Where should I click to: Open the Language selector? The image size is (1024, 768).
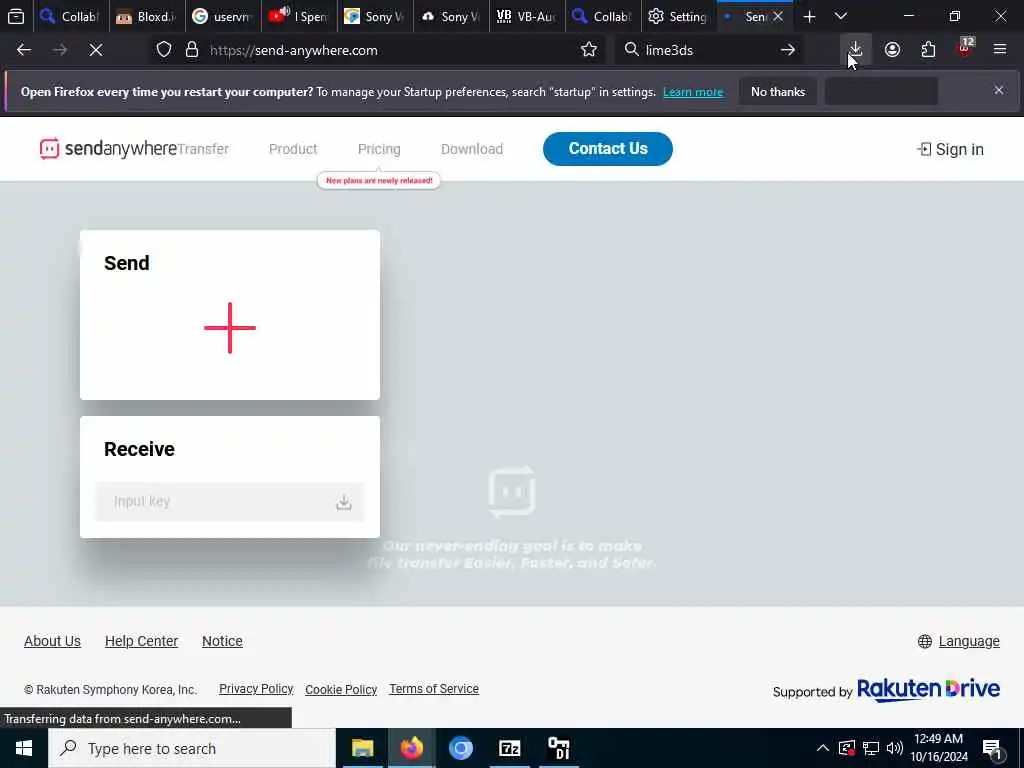click(968, 641)
